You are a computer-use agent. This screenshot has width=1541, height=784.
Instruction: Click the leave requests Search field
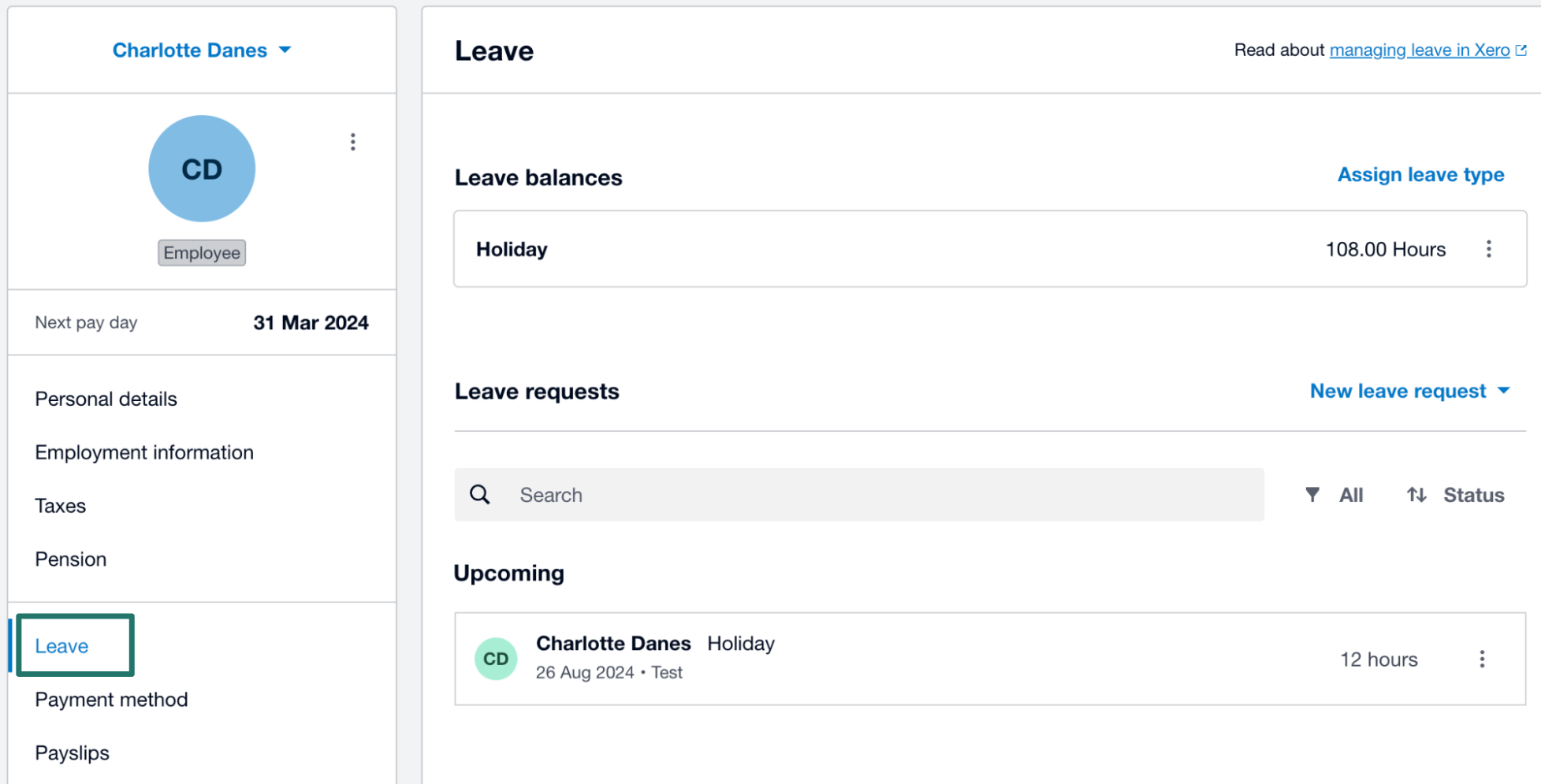point(859,495)
